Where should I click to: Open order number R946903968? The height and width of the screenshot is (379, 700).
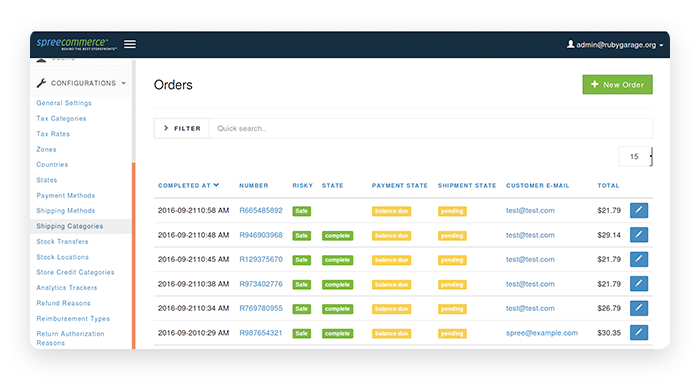click(x=261, y=235)
